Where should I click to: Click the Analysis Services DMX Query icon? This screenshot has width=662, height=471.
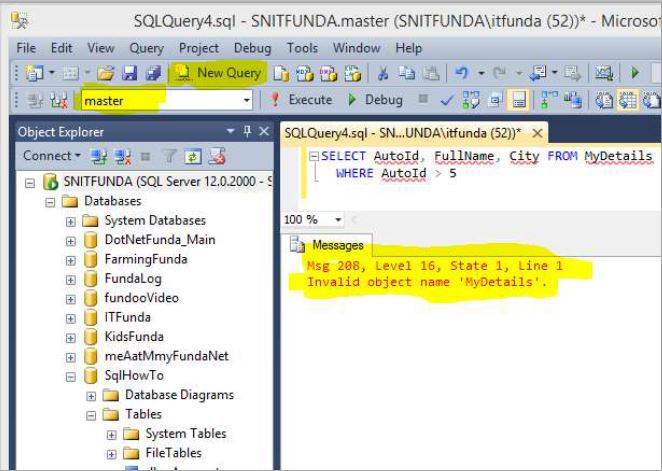pyautogui.click(x=328, y=73)
